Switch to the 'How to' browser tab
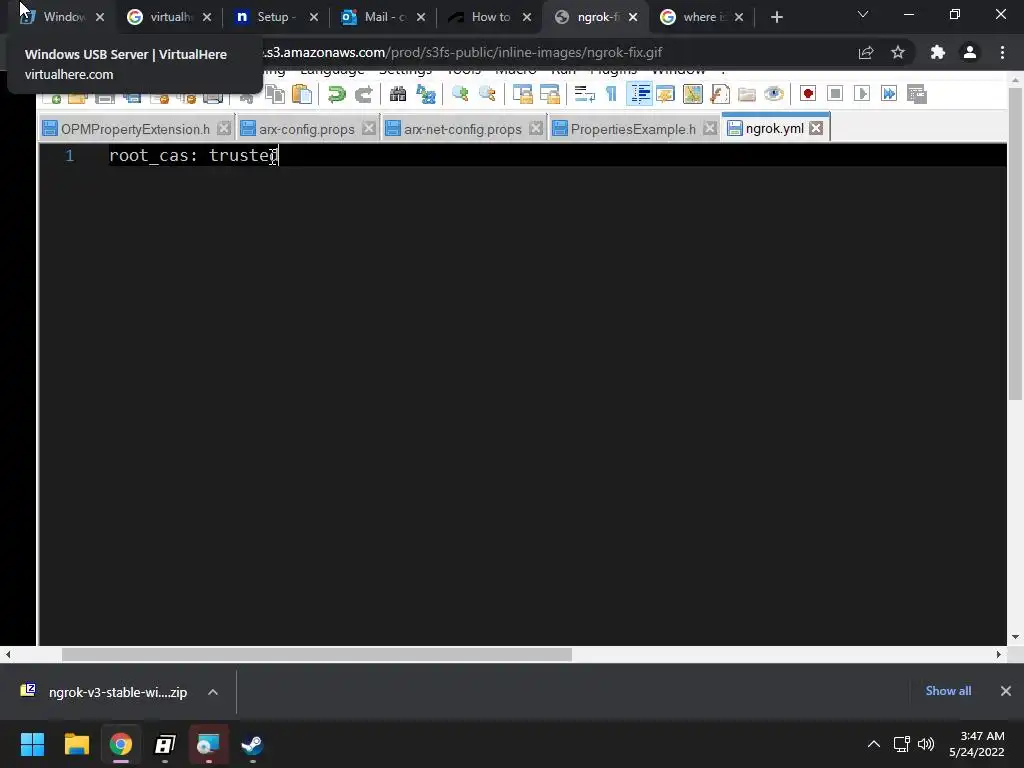This screenshot has width=1024, height=768. 490,17
